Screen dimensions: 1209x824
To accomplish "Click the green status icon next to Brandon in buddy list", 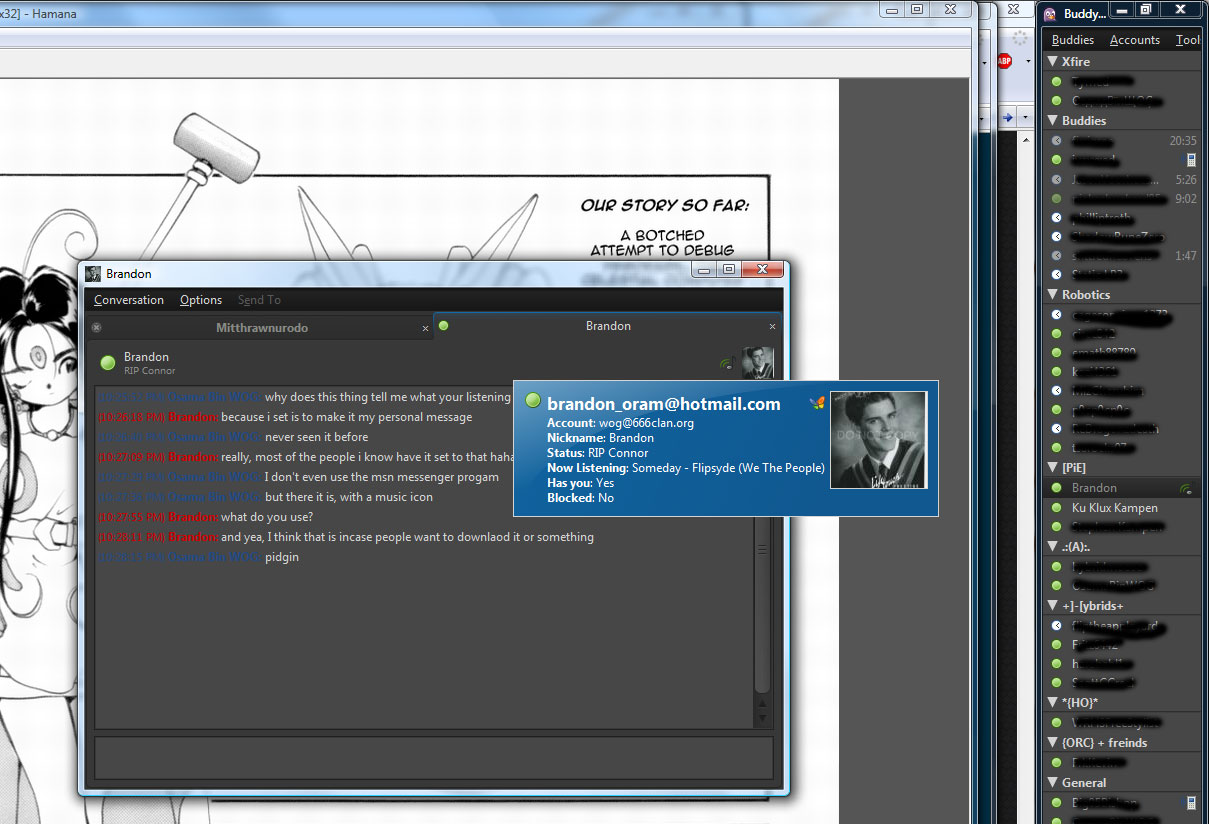I will tap(1057, 488).
